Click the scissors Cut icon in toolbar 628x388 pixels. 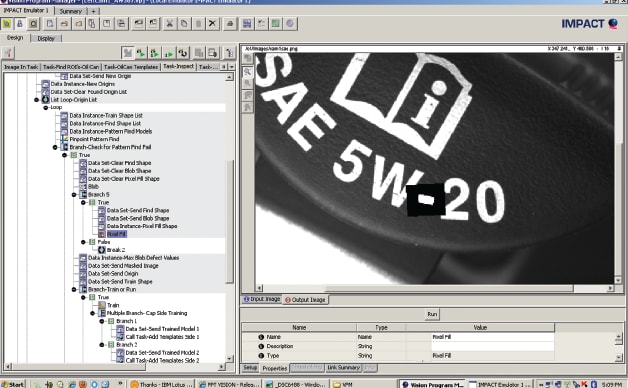point(169,24)
